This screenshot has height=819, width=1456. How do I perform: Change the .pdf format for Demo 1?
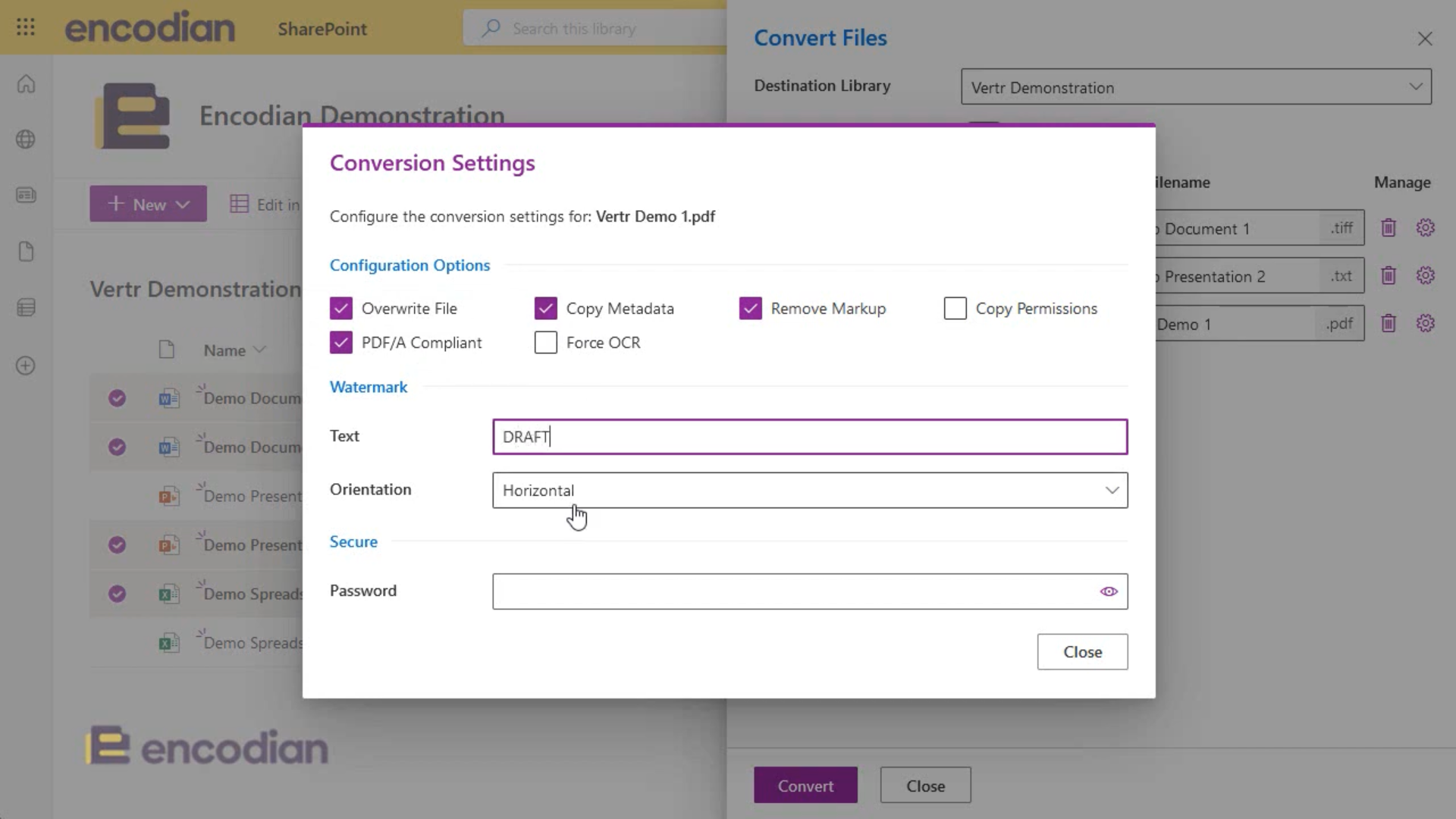click(x=1339, y=324)
